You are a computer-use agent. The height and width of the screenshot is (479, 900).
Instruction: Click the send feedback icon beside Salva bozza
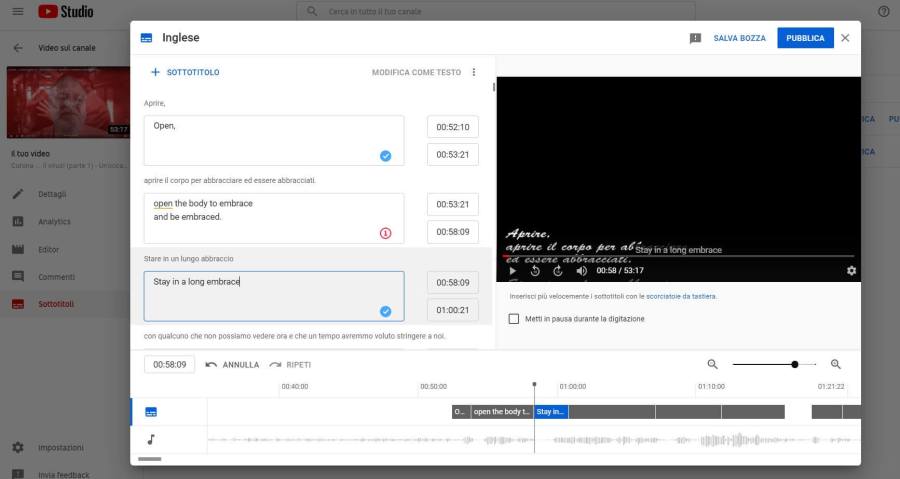(x=695, y=38)
